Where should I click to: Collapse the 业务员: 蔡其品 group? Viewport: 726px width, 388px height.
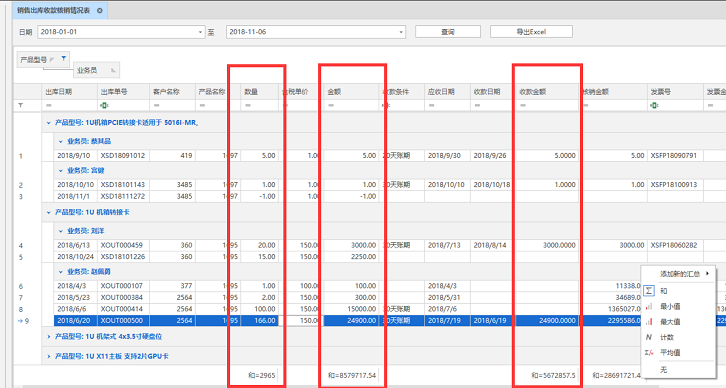61,141
